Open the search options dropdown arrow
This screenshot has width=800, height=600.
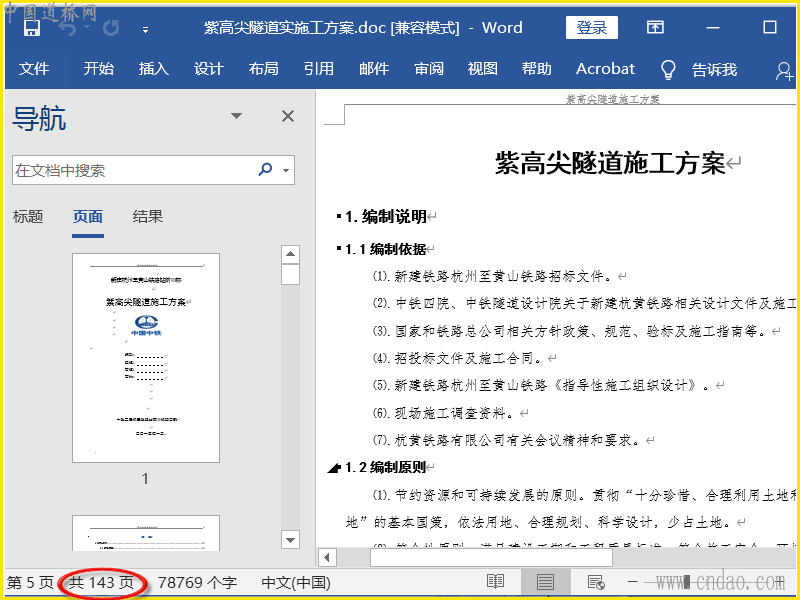coord(286,170)
